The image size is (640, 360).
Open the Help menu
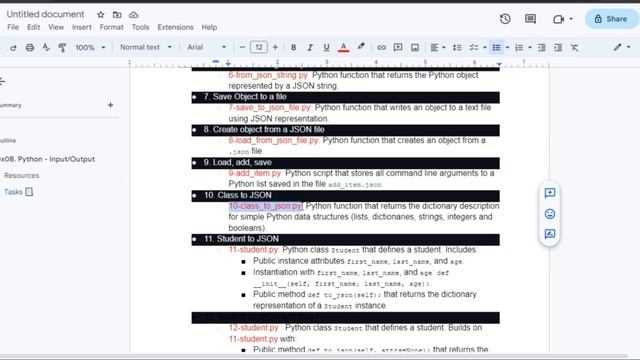[209, 27]
